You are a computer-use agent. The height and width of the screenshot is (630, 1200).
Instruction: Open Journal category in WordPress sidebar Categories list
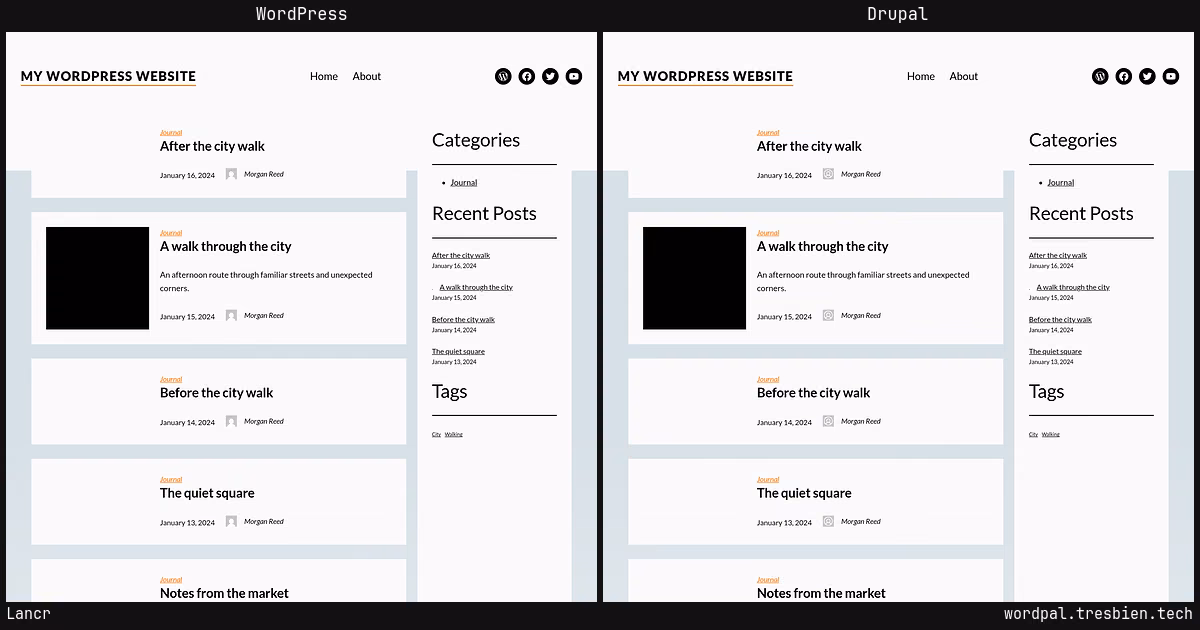[x=464, y=183]
